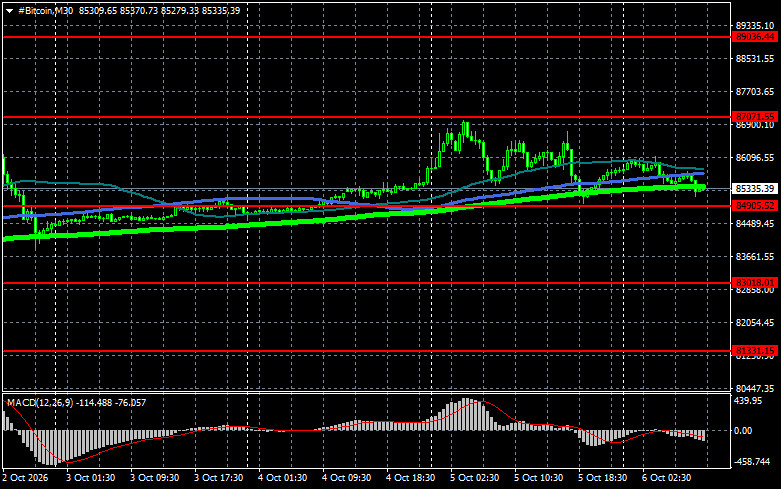Image resolution: width=781 pixels, height=489 pixels.
Task: Click the 4 Oct 18:30 time label
Action: click(410, 478)
